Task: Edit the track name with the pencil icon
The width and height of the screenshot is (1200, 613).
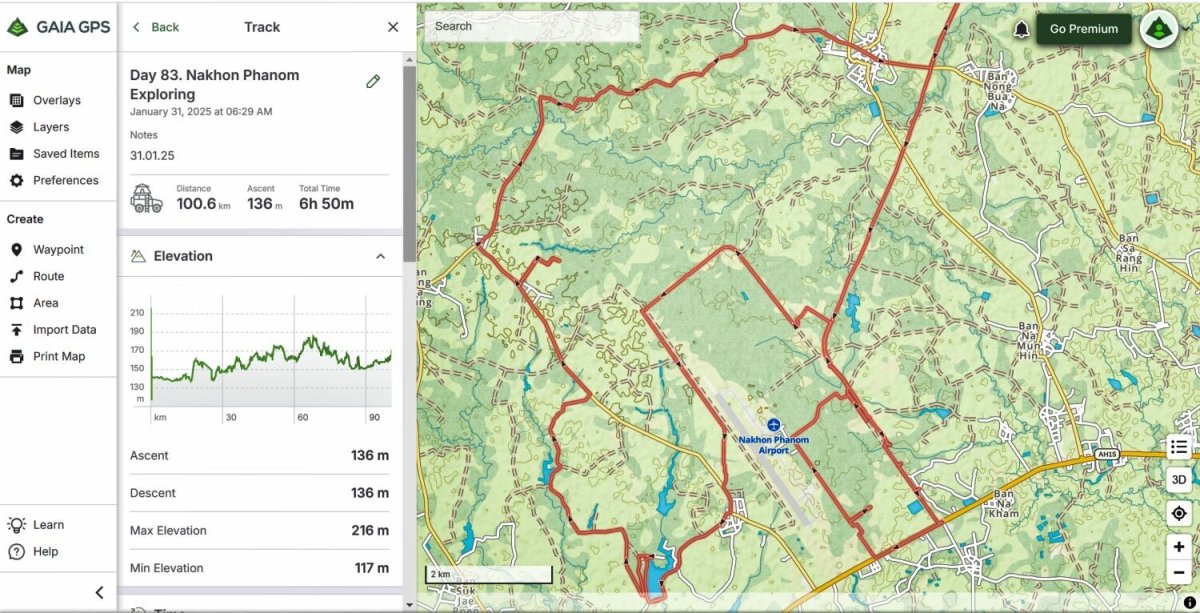Action: (x=373, y=81)
